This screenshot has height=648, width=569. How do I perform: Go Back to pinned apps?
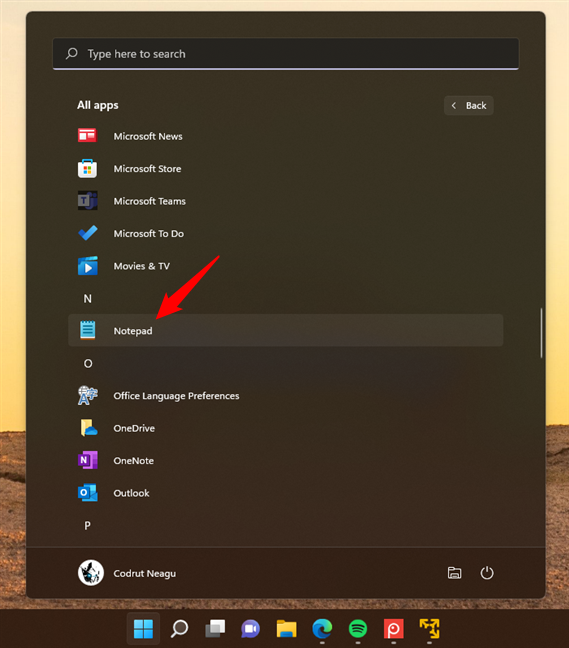tap(469, 105)
